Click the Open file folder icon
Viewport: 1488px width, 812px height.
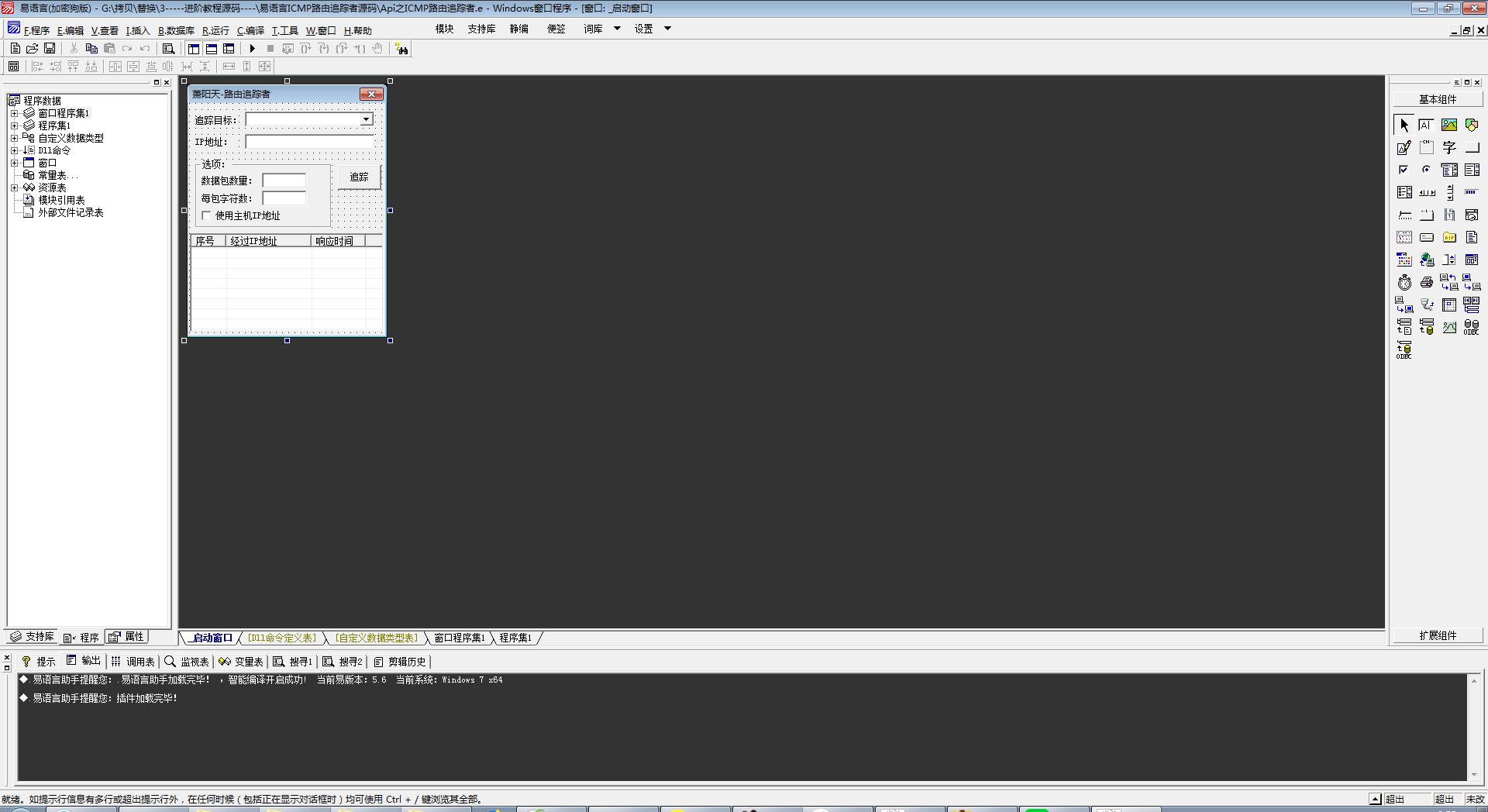(33, 48)
